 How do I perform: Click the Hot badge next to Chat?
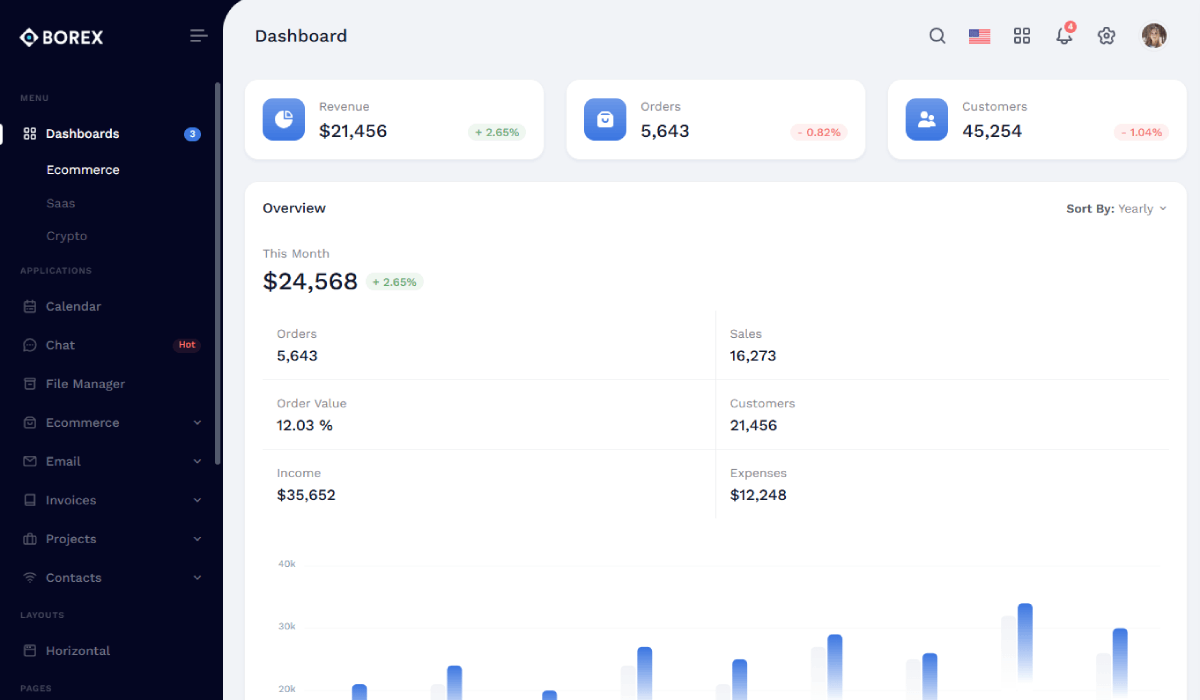click(186, 345)
